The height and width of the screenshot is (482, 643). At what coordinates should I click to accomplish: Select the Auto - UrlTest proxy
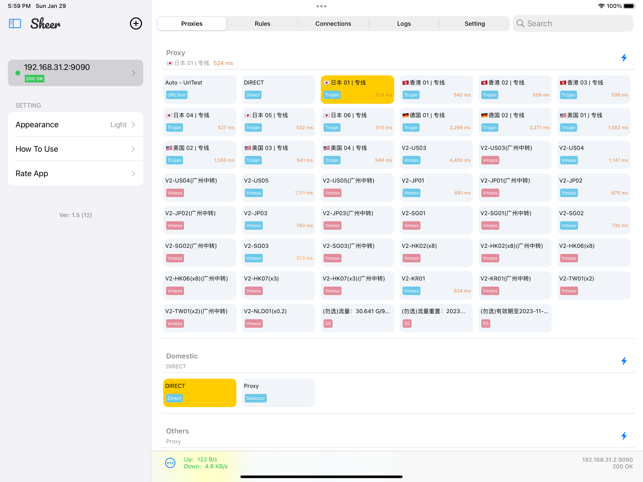pyautogui.click(x=200, y=89)
